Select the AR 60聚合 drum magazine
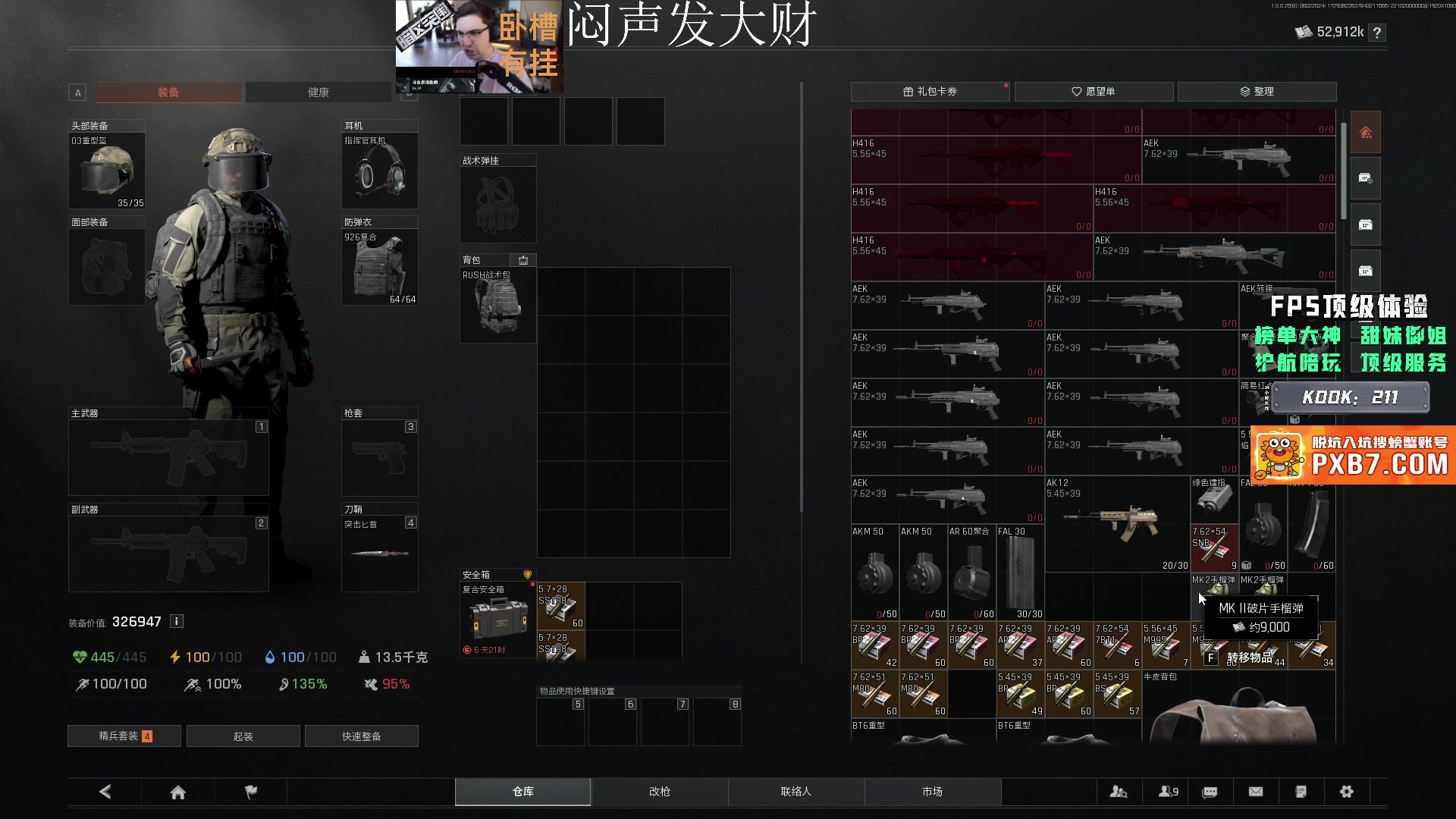 [x=972, y=573]
